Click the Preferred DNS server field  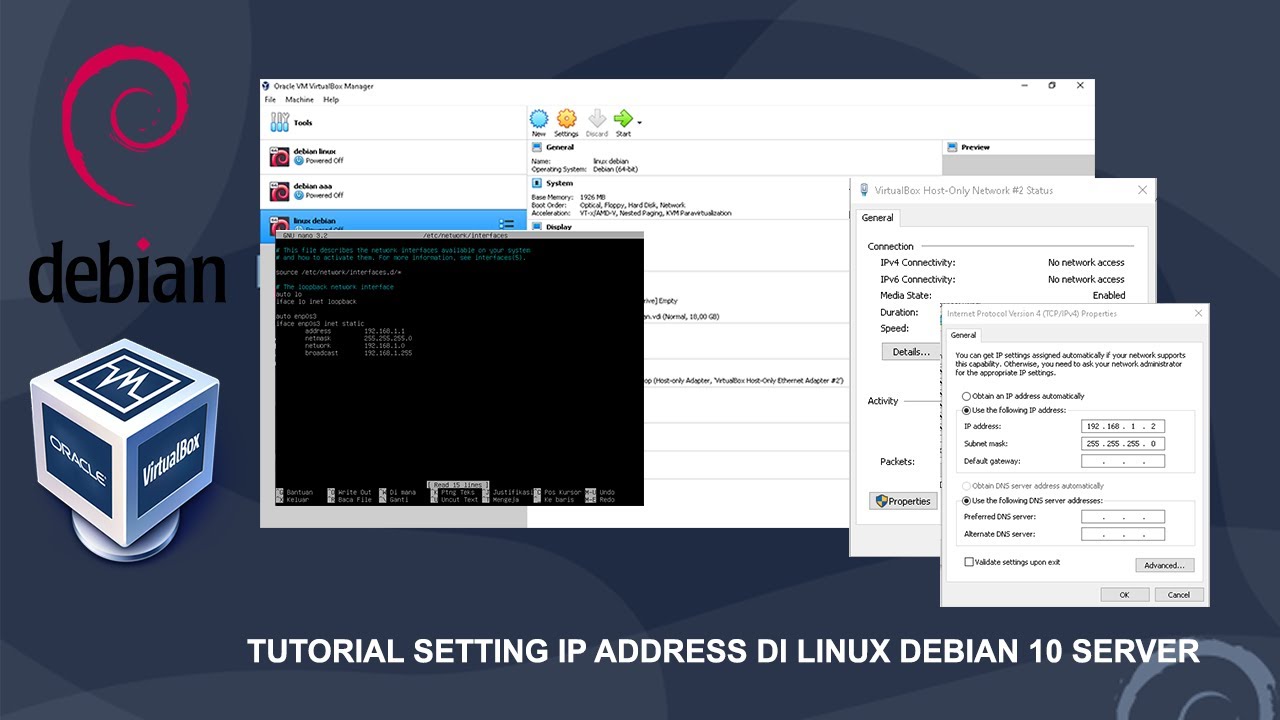[1123, 517]
